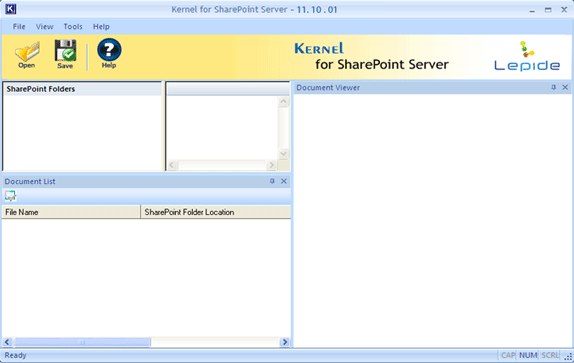Open the Tools menu

coord(73,26)
